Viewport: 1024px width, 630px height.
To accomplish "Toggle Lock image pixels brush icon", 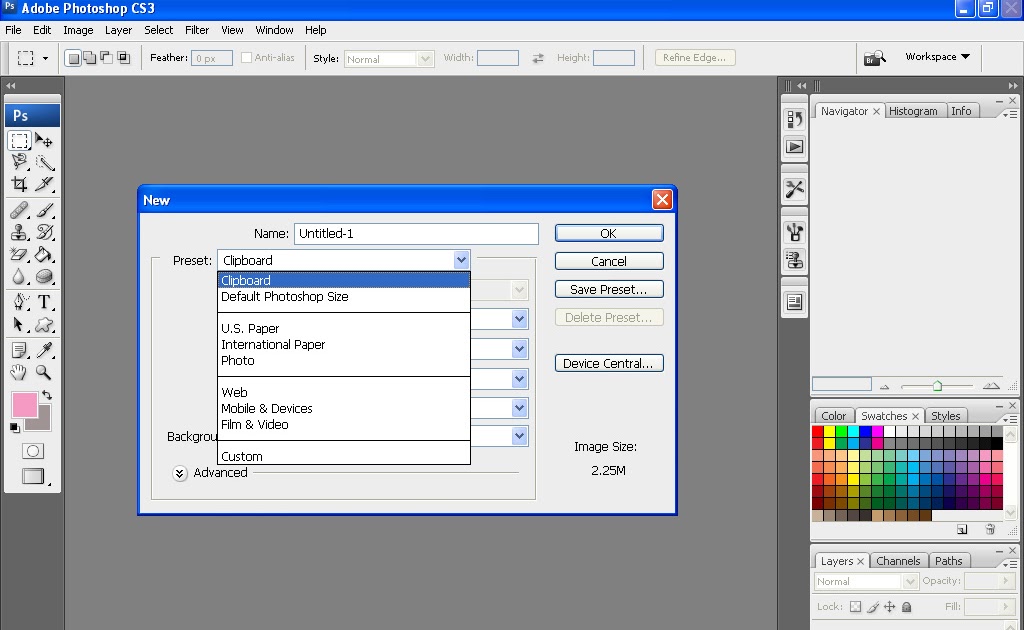I will tap(873, 606).
